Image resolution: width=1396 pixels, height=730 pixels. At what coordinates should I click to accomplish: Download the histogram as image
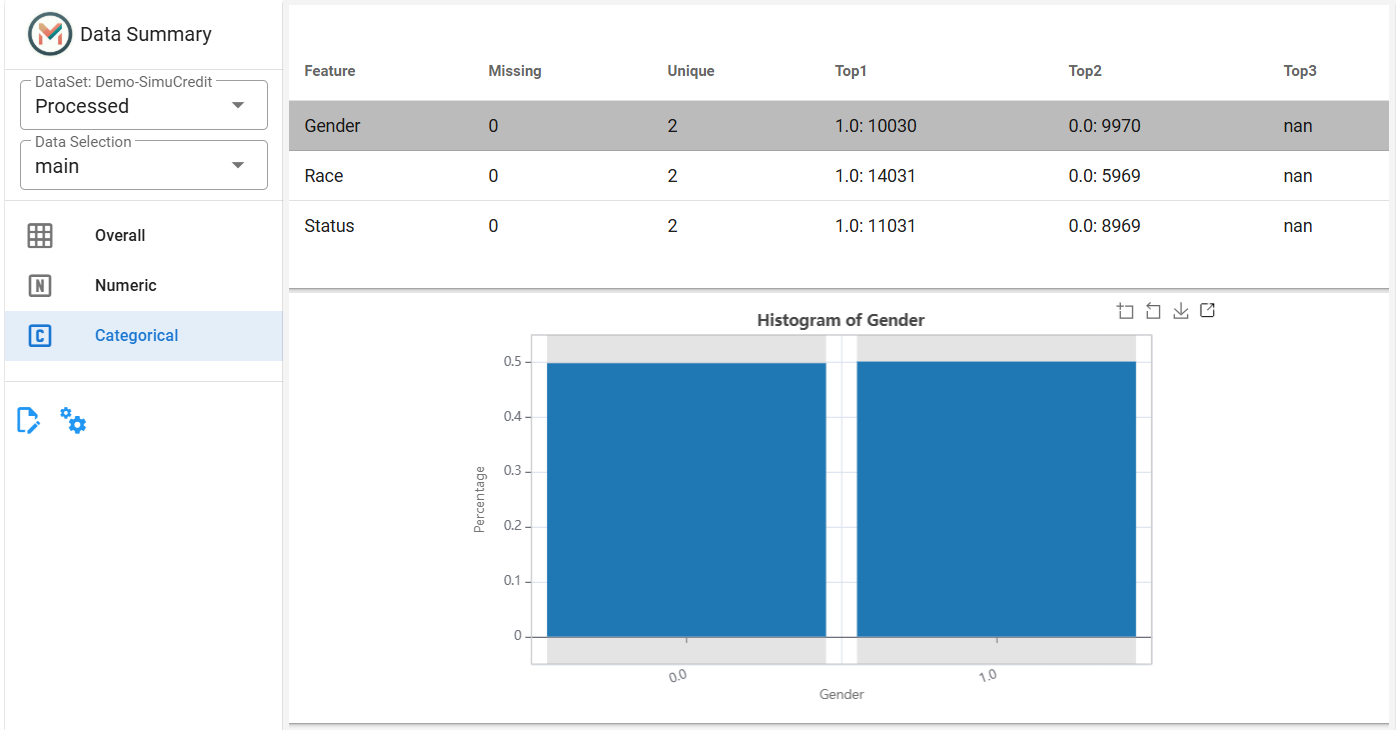click(1180, 311)
